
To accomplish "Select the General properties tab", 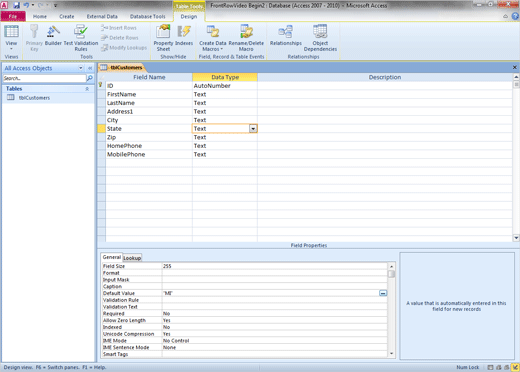I will coord(112,257).
